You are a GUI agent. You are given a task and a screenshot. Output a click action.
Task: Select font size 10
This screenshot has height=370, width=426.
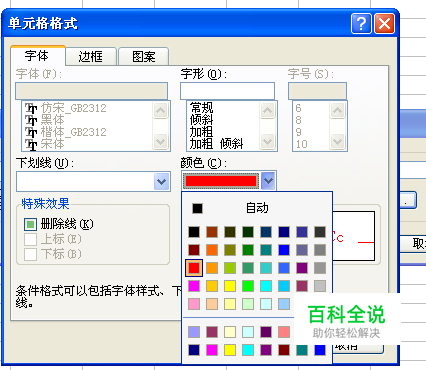[x=301, y=144]
